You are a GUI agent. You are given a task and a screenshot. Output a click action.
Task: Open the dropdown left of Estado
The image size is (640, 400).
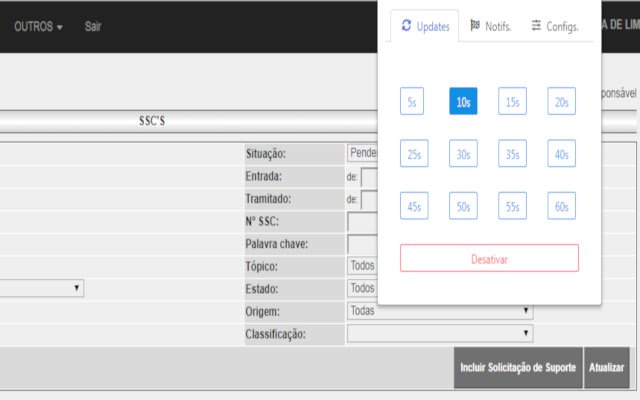point(42,288)
